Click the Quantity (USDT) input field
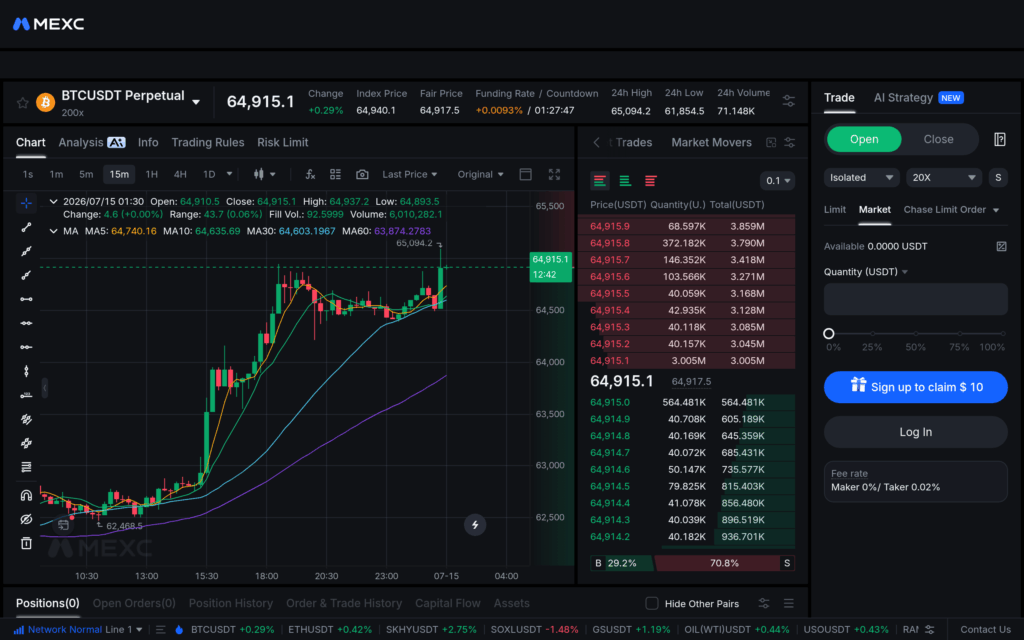This screenshot has height=640, width=1024. tap(916, 299)
